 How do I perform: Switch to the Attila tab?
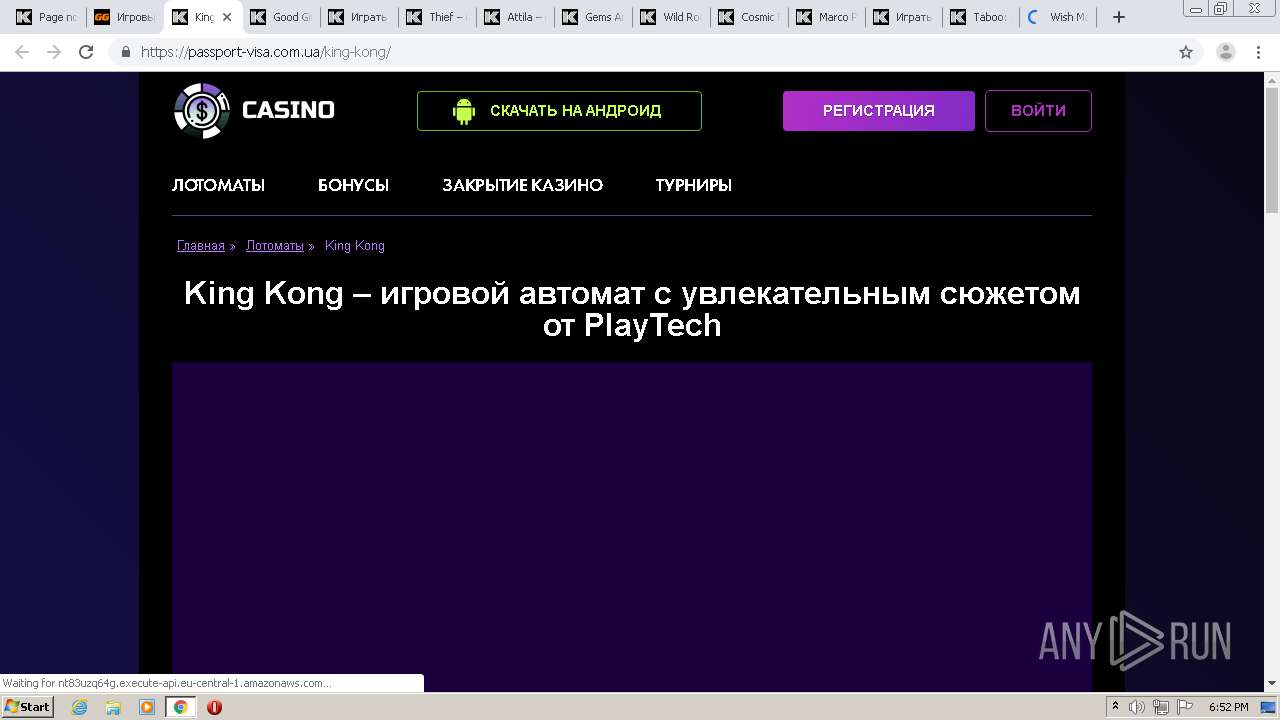point(515,17)
